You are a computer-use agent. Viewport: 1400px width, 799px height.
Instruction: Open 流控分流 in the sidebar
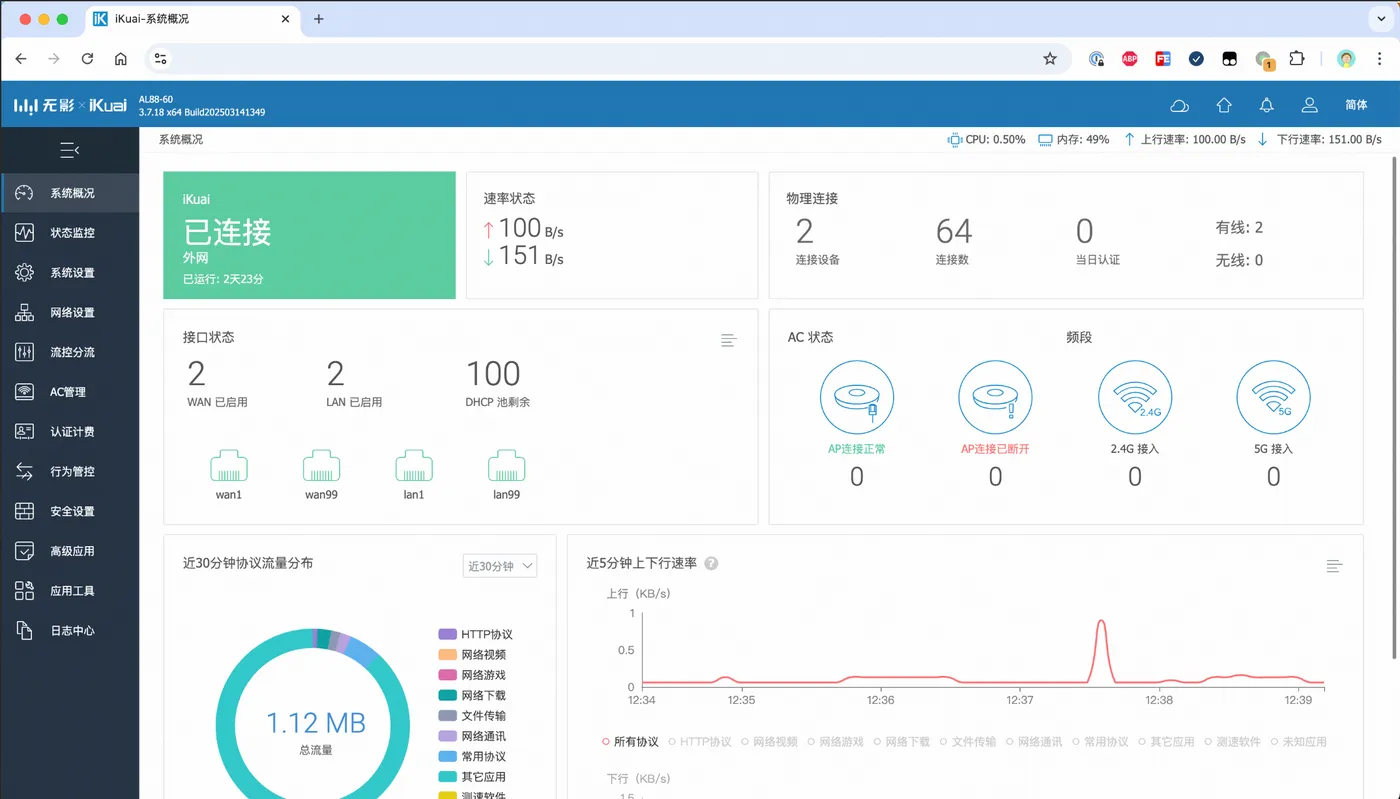click(x=70, y=352)
